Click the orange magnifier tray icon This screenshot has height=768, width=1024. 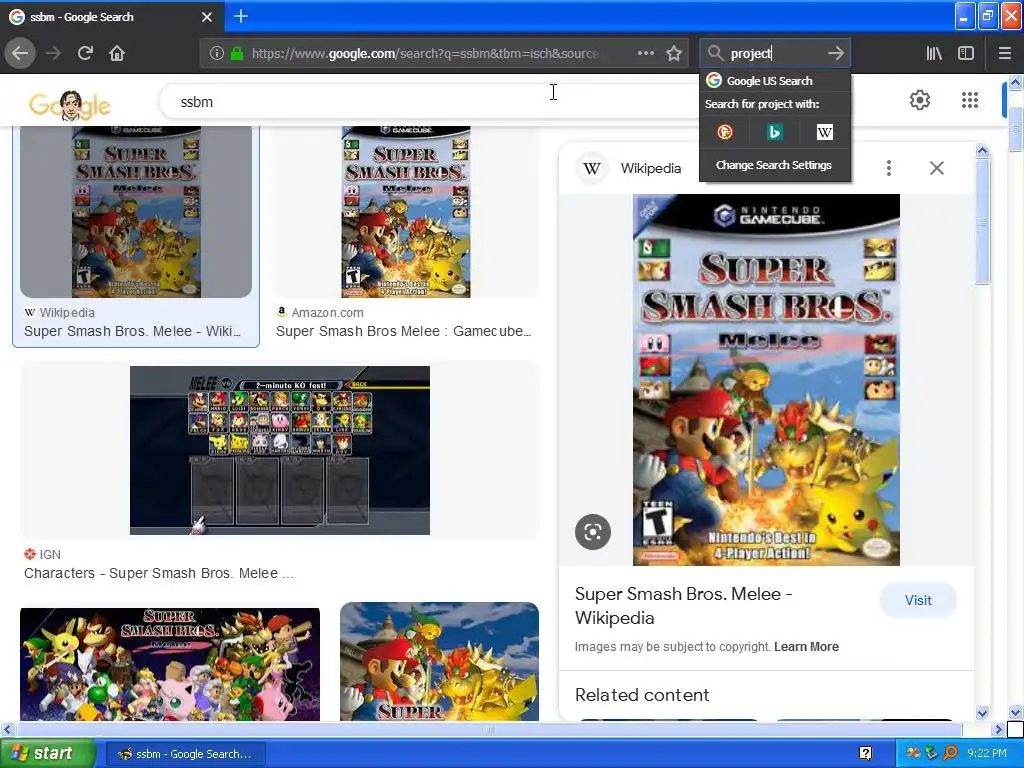(950, 754)
